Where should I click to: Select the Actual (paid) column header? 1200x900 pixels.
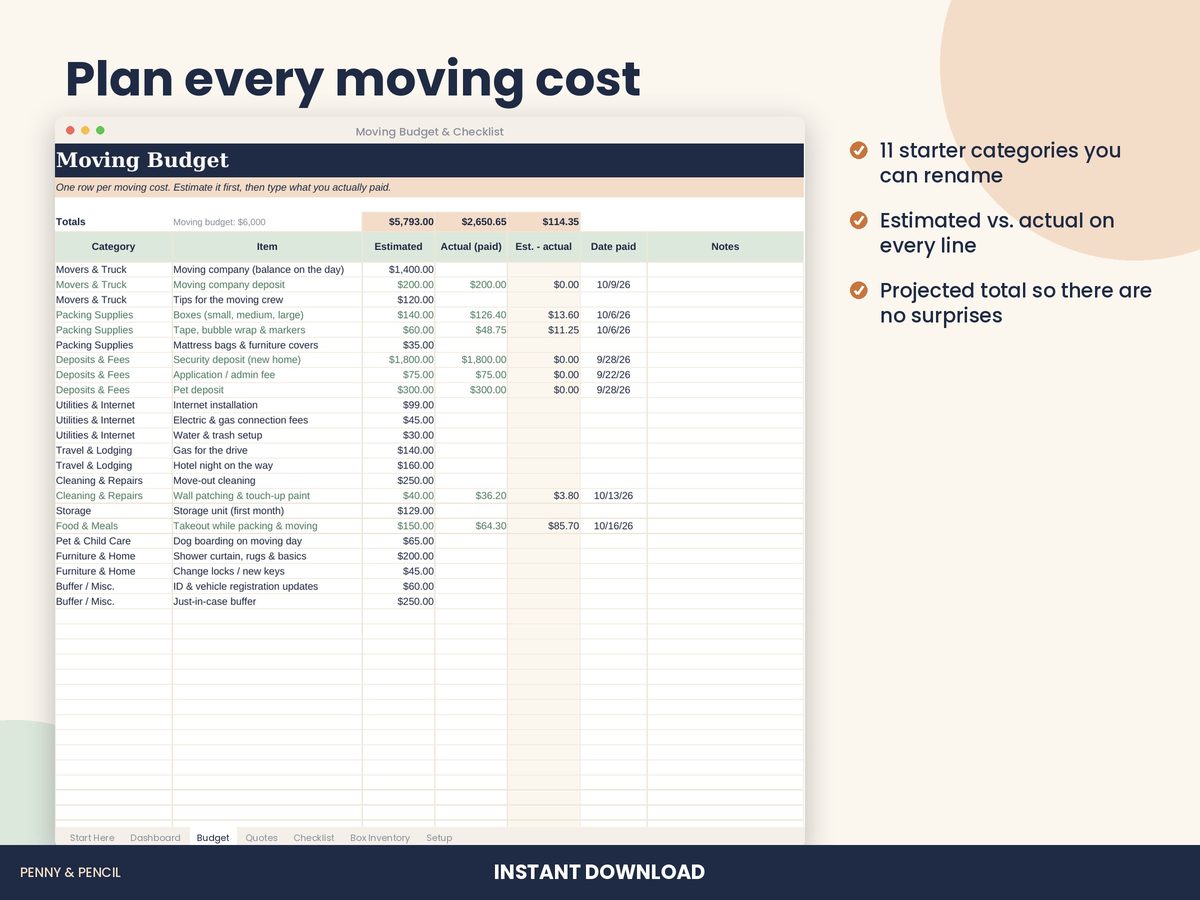[x=471, y=247]
